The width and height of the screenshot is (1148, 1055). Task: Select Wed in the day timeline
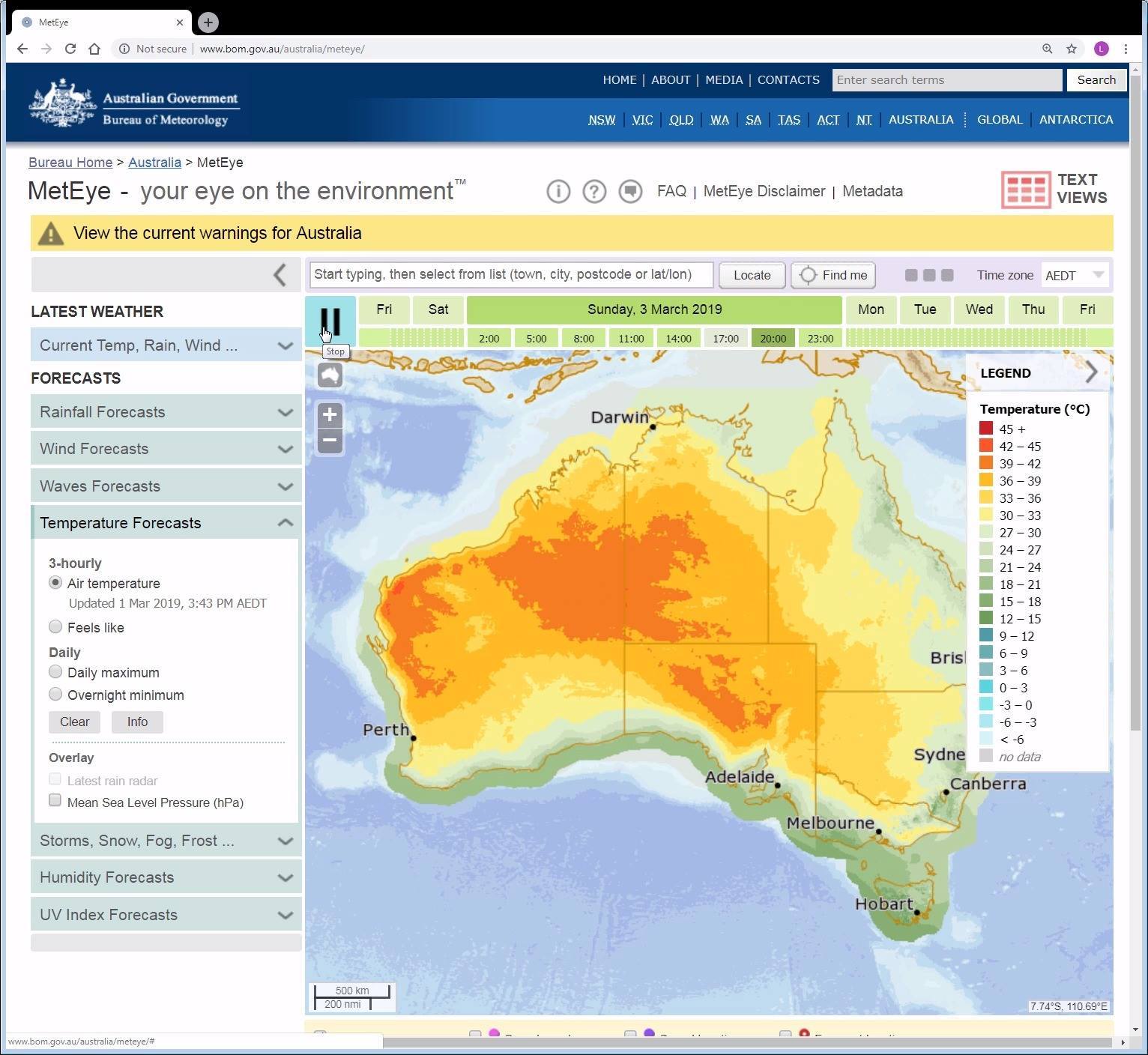(x=979, y=309)
